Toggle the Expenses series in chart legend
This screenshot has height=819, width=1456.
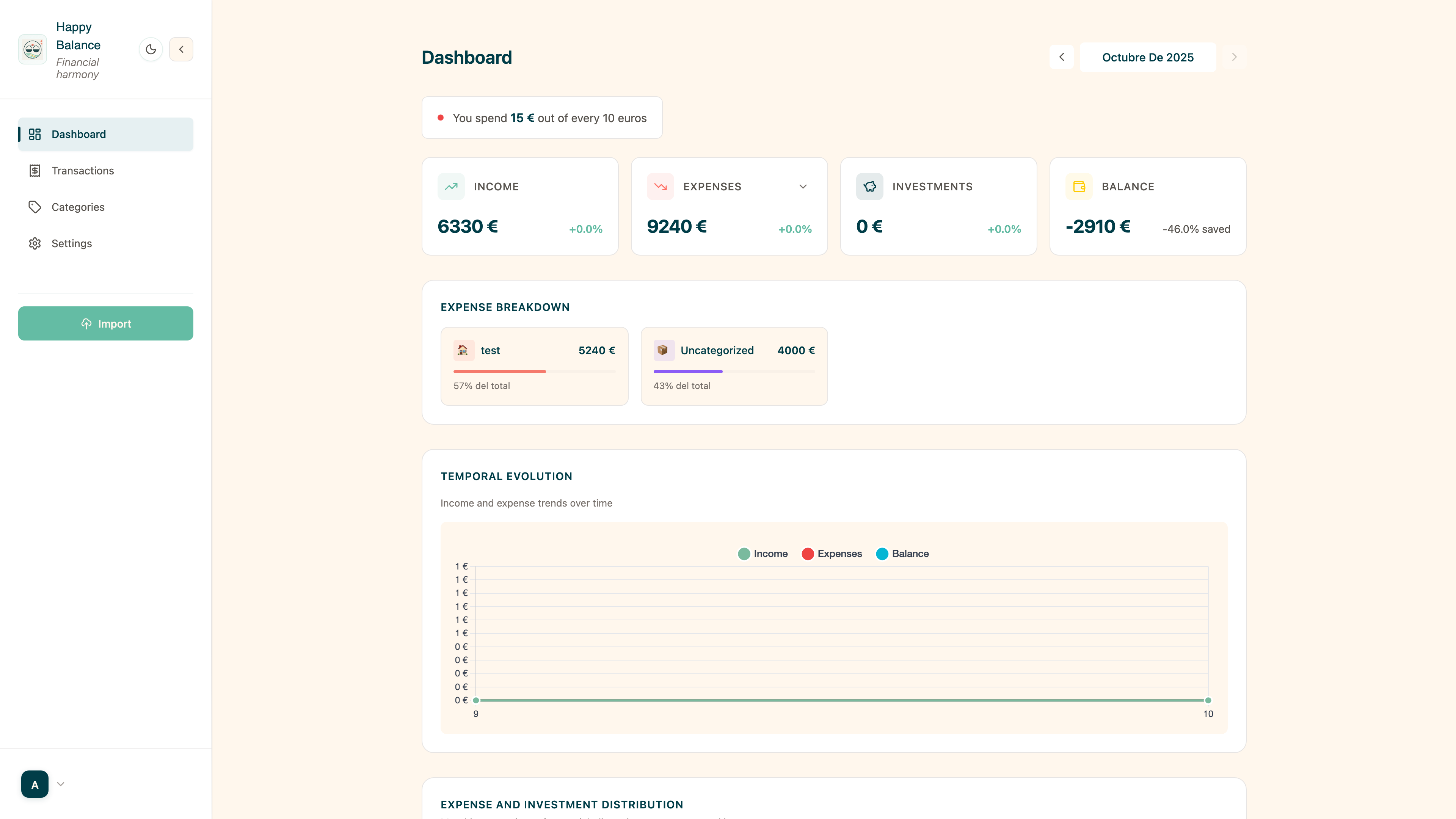[832, 554]
